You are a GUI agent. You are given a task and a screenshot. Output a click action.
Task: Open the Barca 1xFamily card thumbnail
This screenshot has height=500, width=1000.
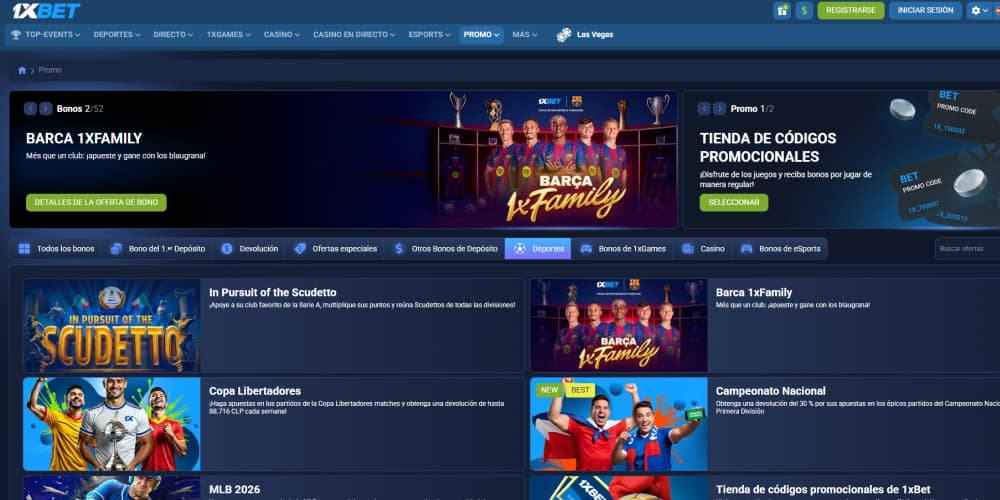(x=619, y=325)
